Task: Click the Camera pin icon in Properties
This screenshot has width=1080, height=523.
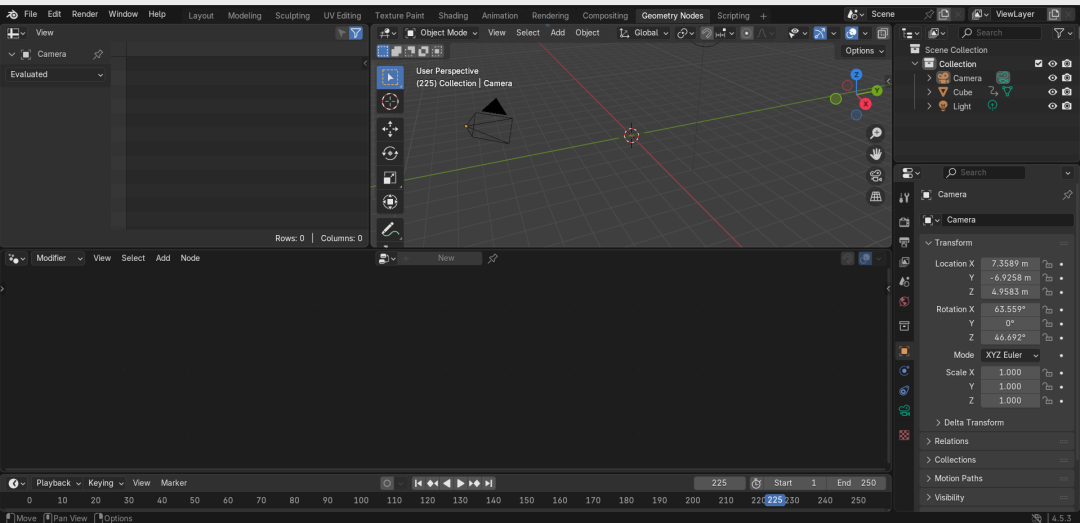Action: pos(1067,195)
